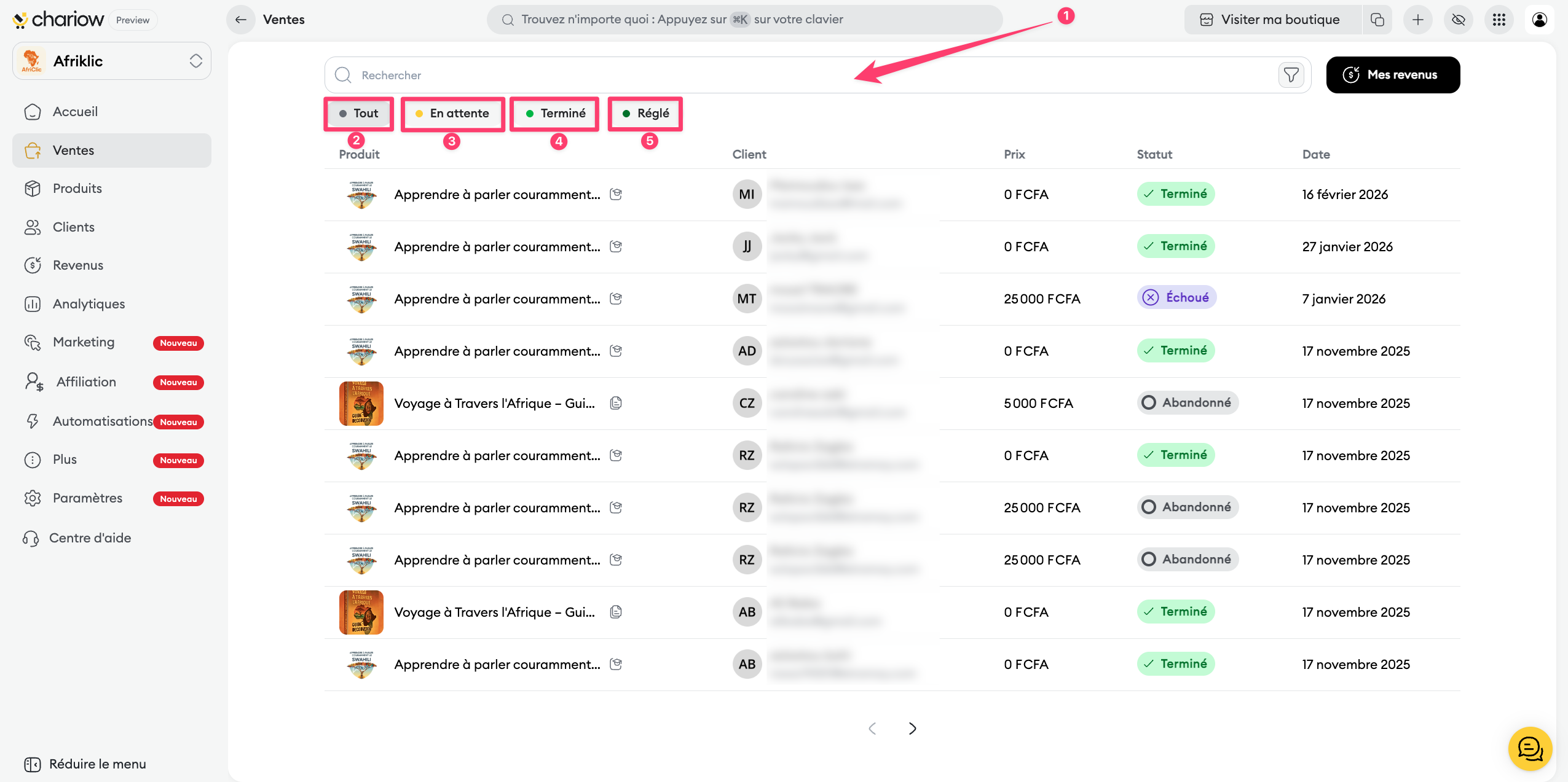Screen dimensions: 1568x782
Task: Open the yellow chat support bubble
Action: pyautogui.click(x=1530, y=748)
